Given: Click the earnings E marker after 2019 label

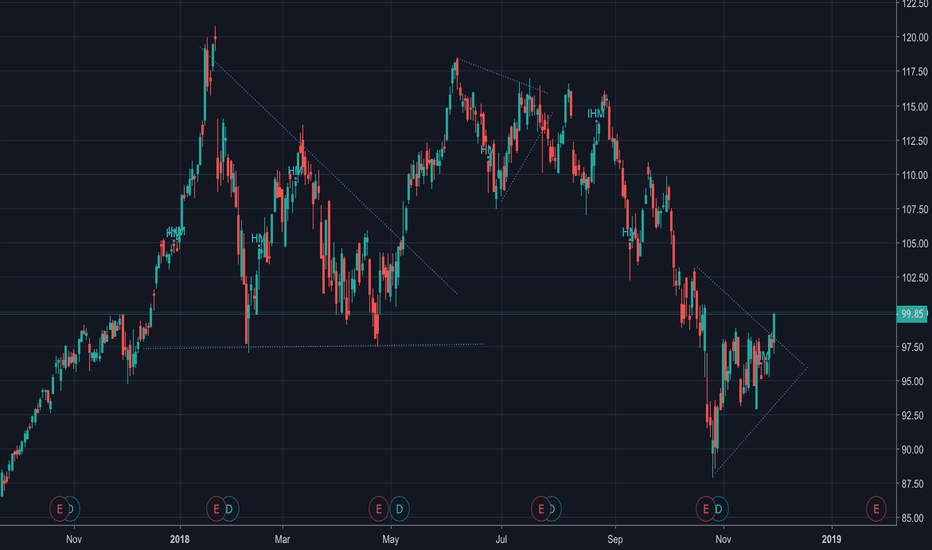Looking at the screenshot, I should 876,509.
